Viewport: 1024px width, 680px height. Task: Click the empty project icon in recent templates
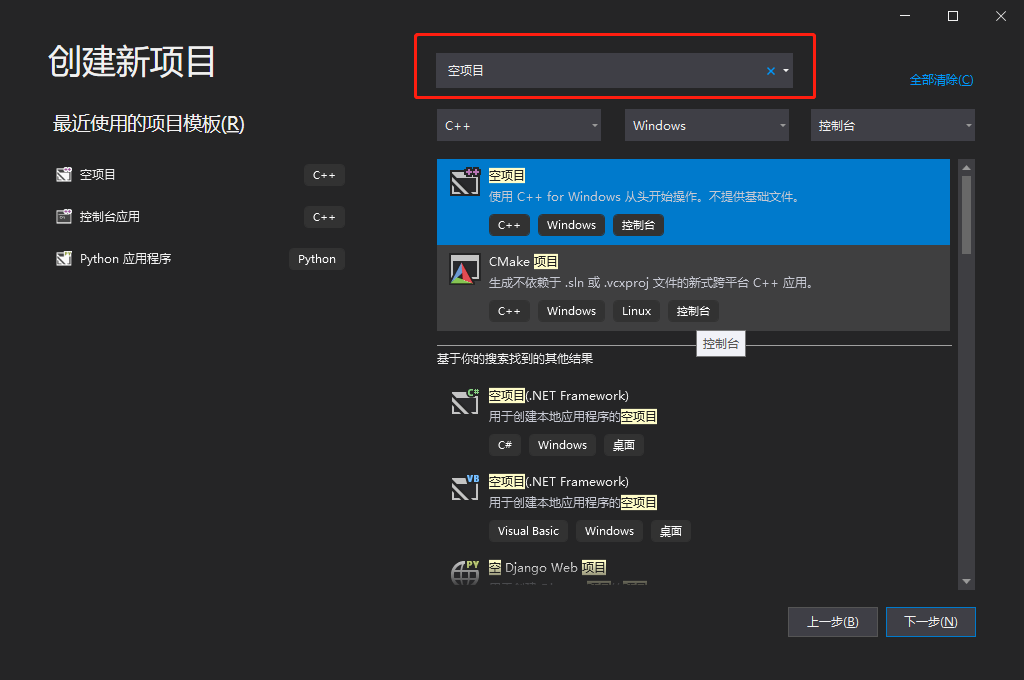pyautogui.click(x=64, y=174)
